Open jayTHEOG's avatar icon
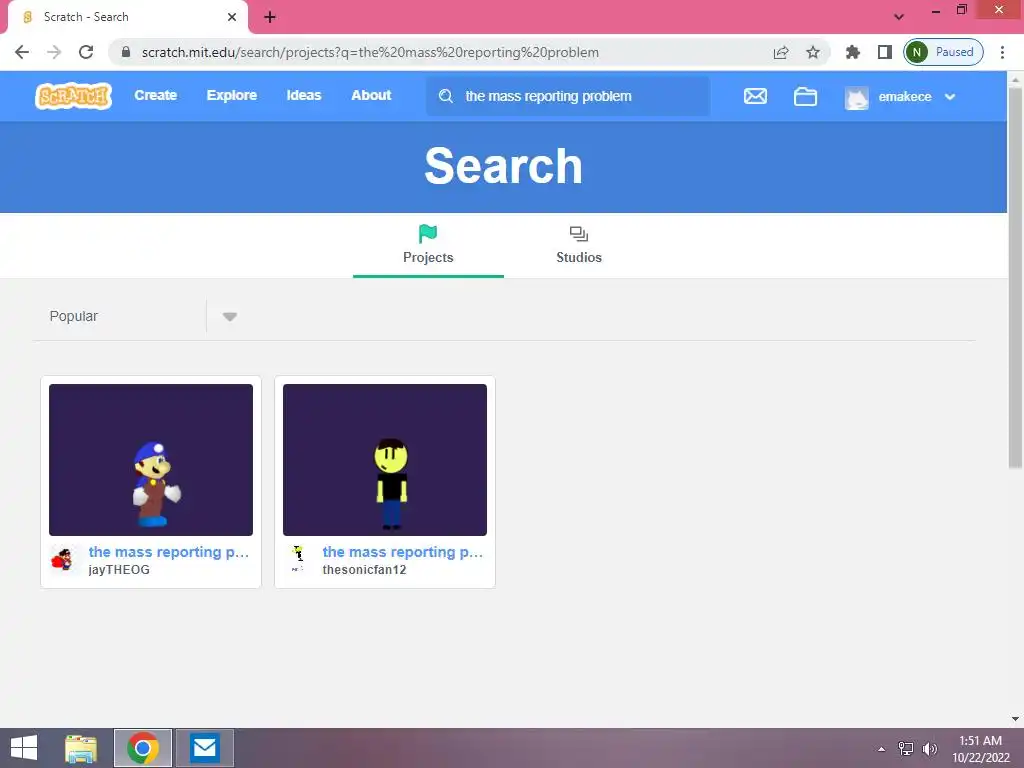Image resolution: width=1024 pixels, height=768 pixels. (62, 560)
